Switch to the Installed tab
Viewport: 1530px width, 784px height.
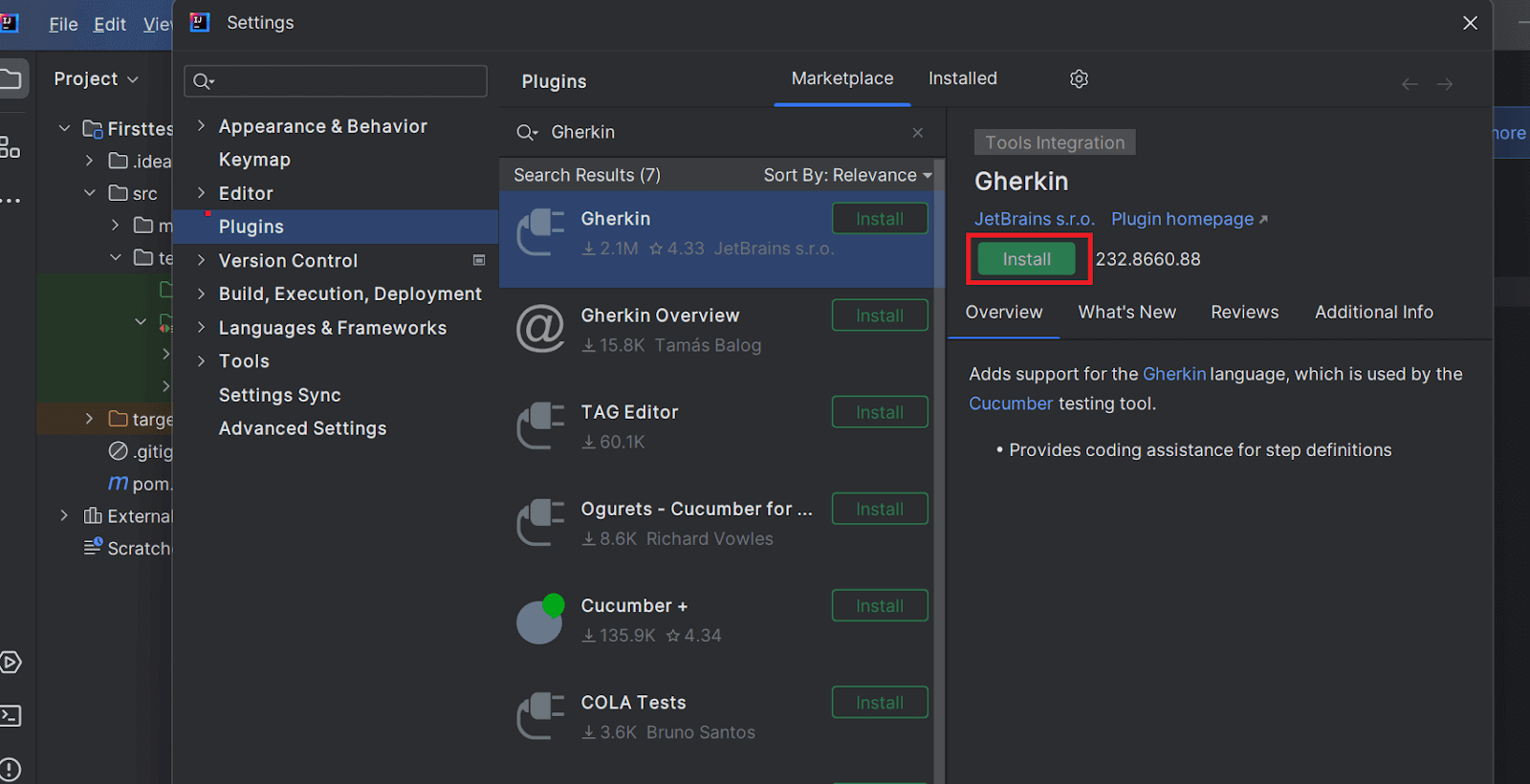pyautogui.click(x=963, y=78)
